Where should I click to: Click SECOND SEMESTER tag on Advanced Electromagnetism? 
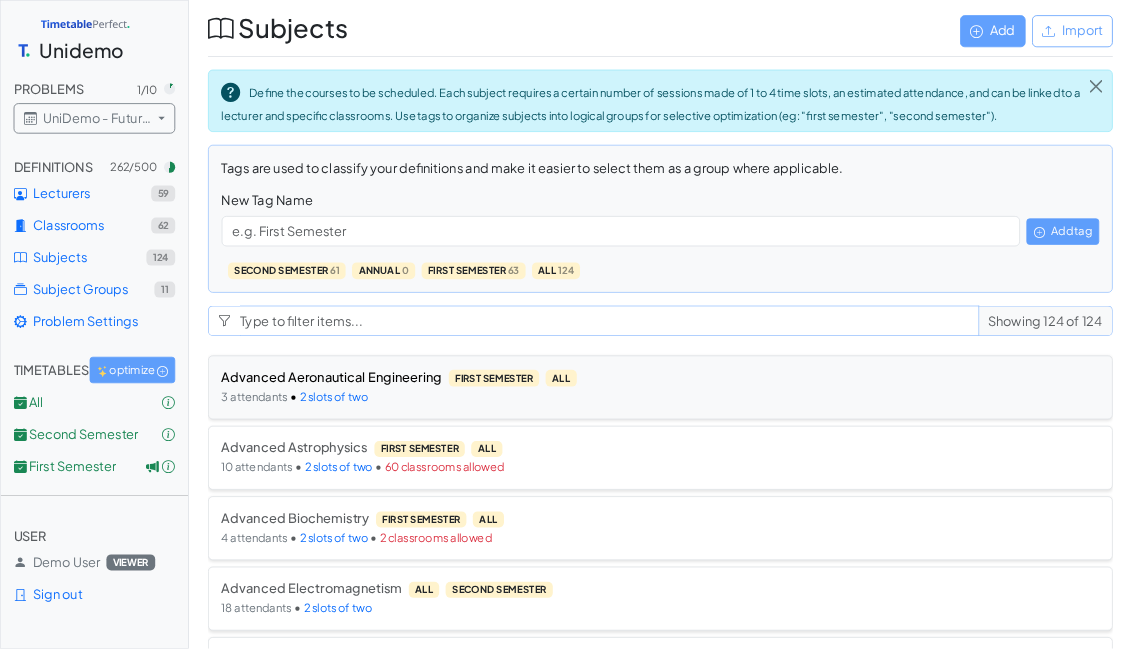[x=499, y=590]
